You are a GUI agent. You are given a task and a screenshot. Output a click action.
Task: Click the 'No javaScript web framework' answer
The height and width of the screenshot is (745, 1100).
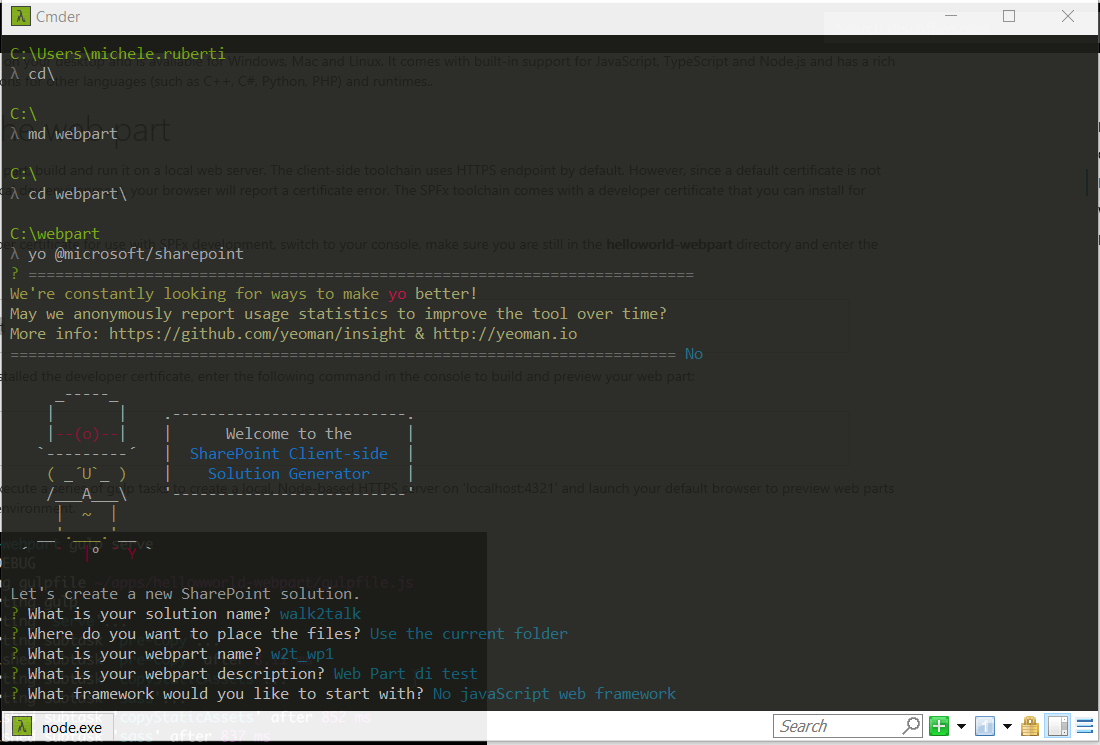tap(554, 694)
